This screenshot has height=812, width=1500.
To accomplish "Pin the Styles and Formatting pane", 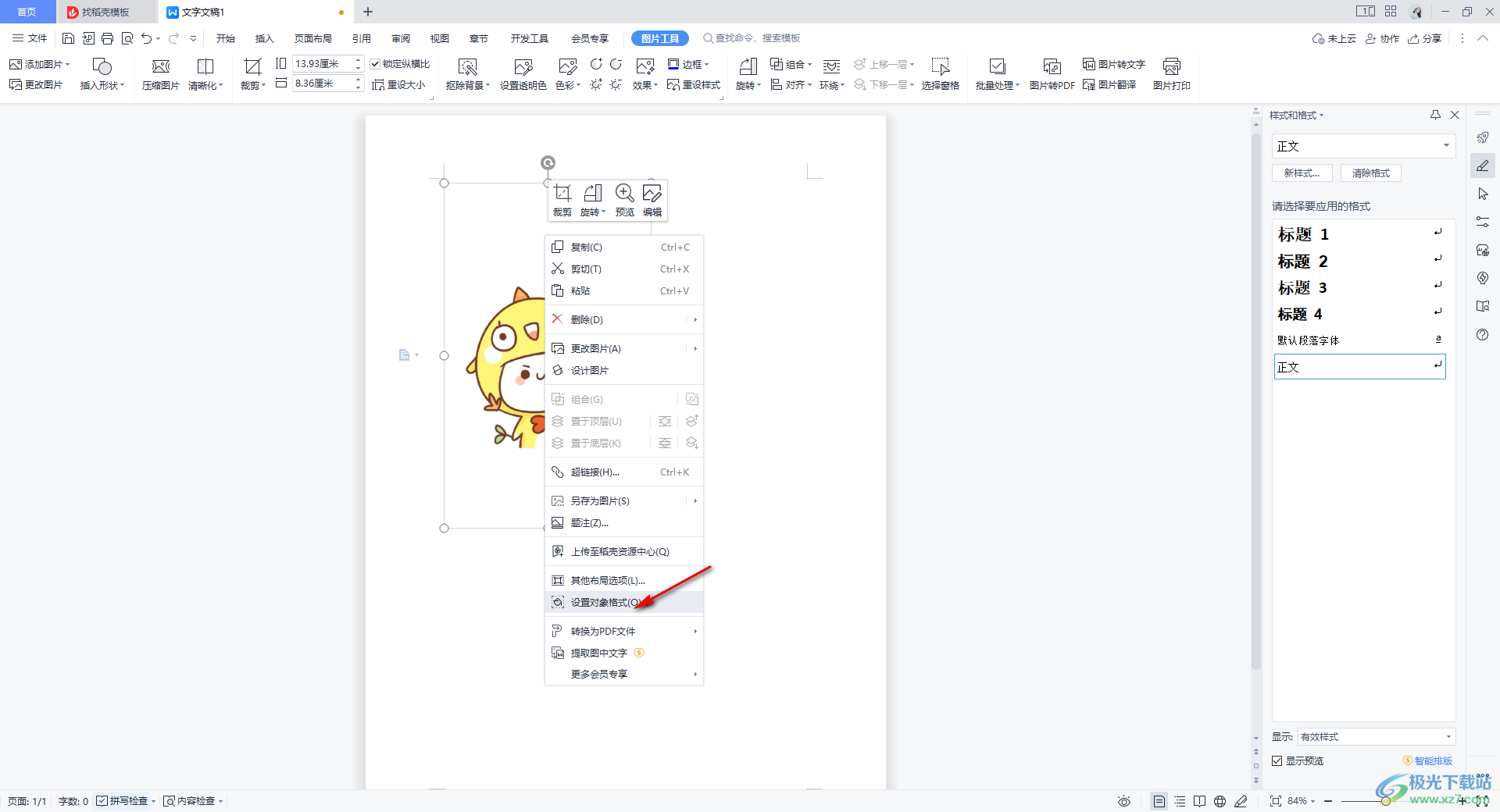I will point(1435,115).
